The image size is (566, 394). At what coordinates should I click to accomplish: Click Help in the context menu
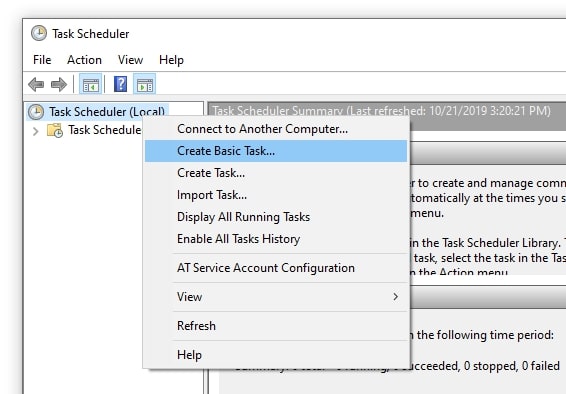point(276,355)
